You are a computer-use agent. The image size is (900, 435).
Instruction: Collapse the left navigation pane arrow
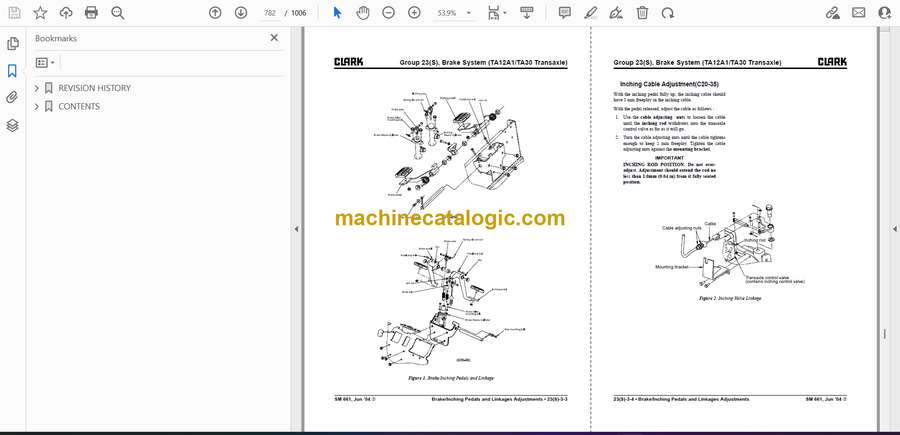click(x=296, y=229)
